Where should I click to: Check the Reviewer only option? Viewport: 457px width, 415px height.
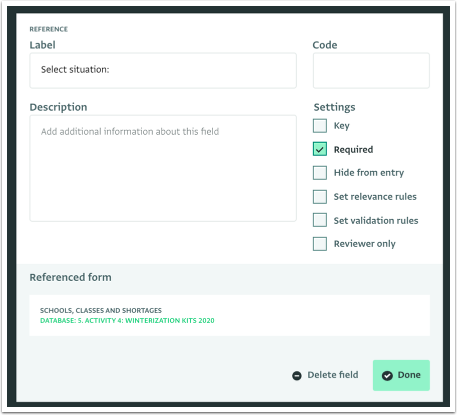[320, 244]
